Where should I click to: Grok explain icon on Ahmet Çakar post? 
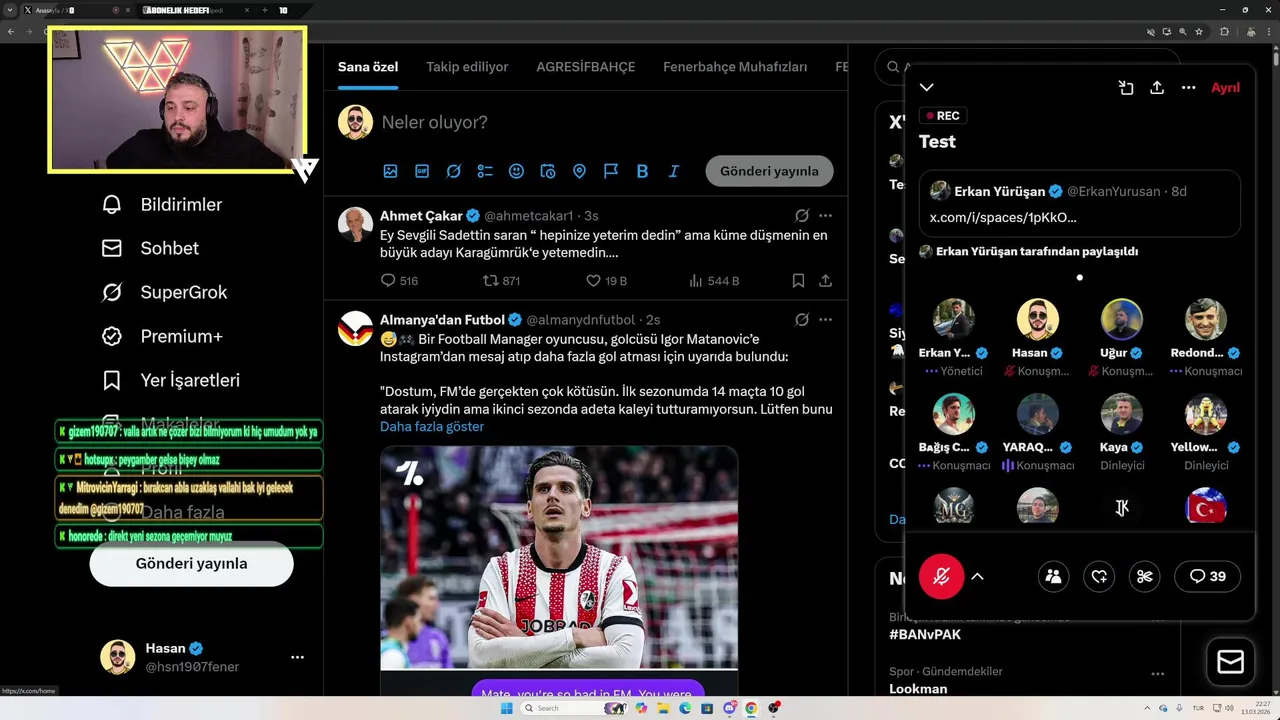(x=801, y=215)
